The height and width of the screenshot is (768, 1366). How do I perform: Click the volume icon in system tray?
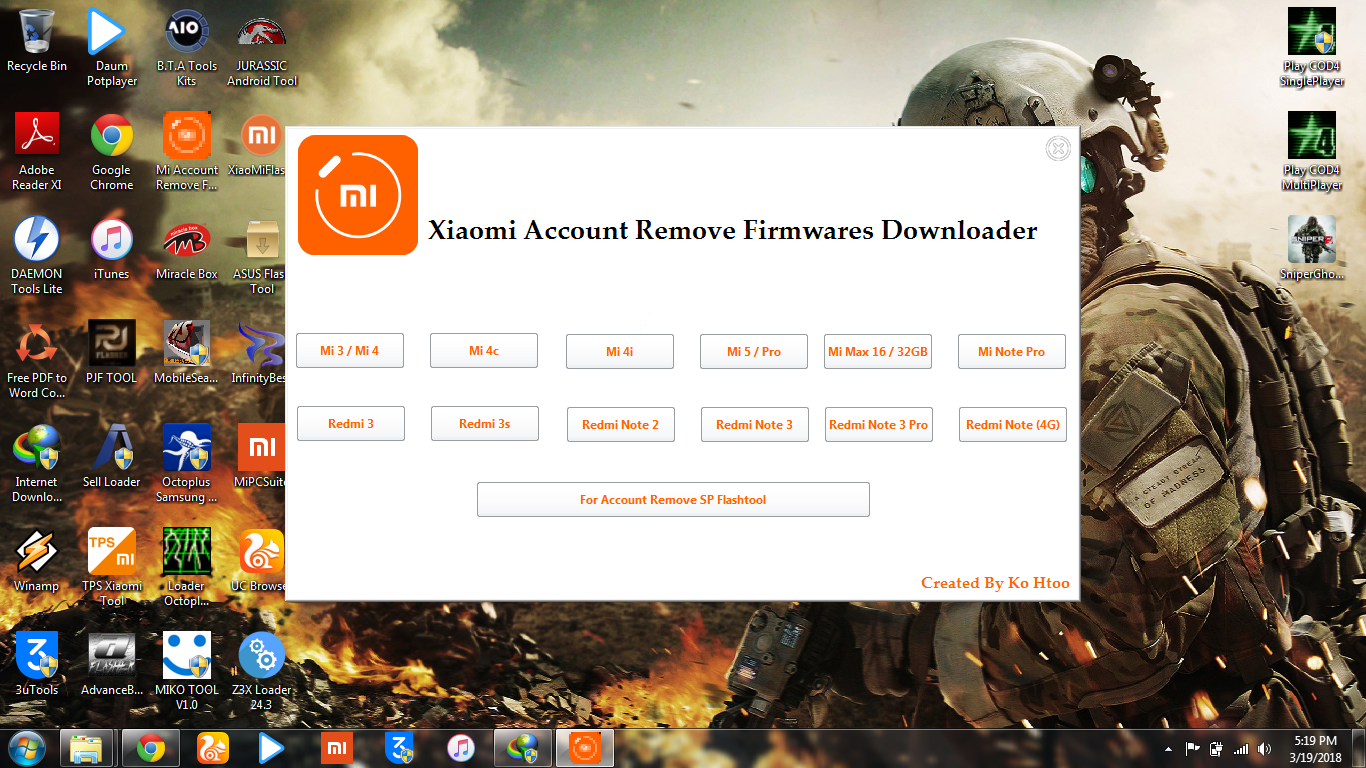tap(1266, 748)
